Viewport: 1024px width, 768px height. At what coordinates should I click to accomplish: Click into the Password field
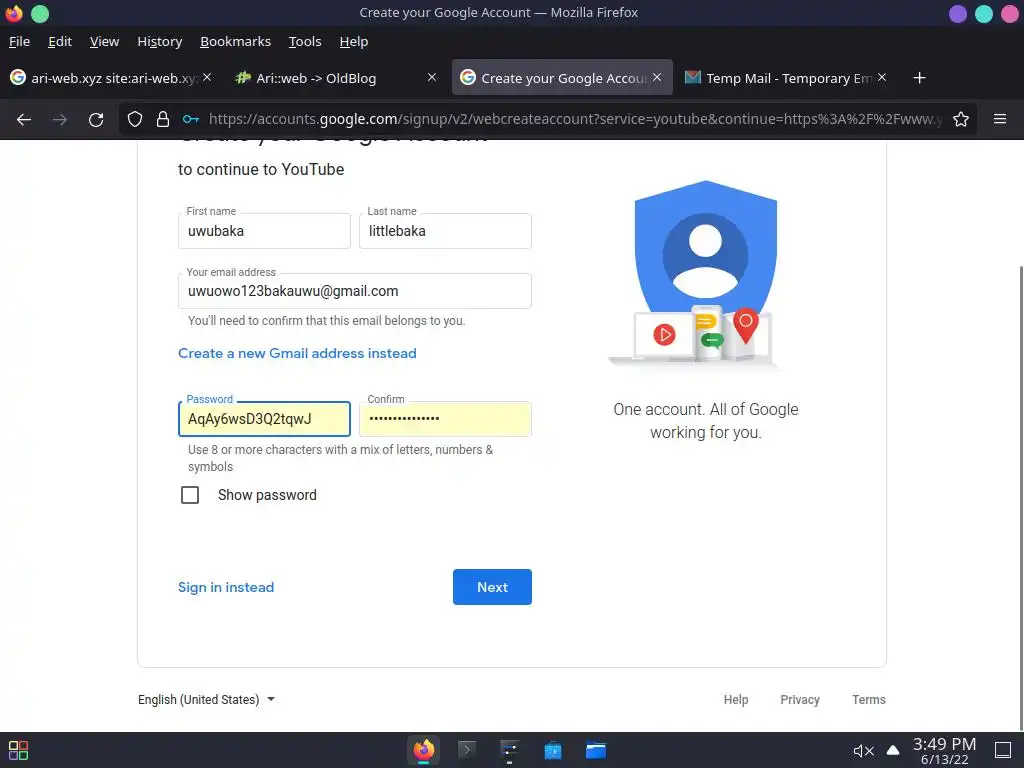[x=264, y=419]
